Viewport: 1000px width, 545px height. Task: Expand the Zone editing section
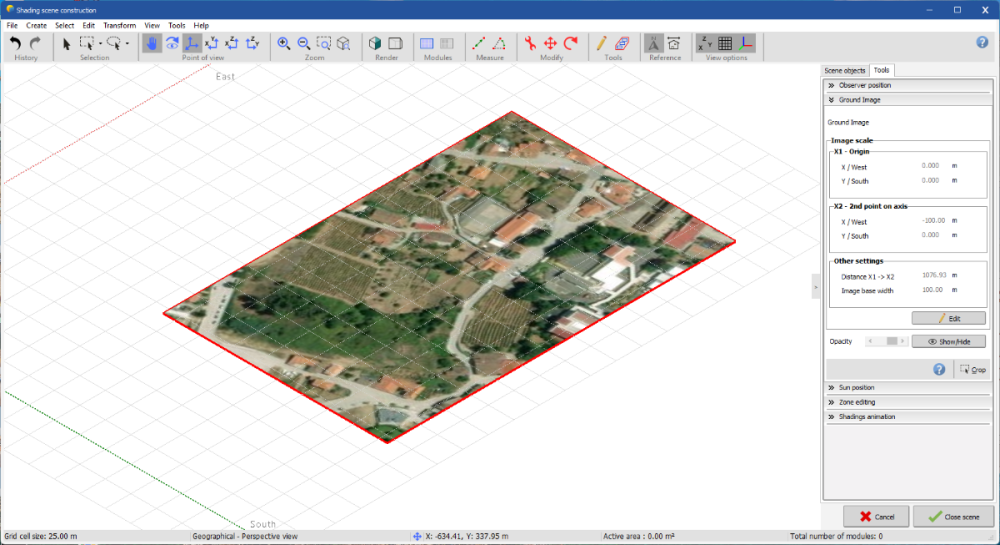point(856,402)
